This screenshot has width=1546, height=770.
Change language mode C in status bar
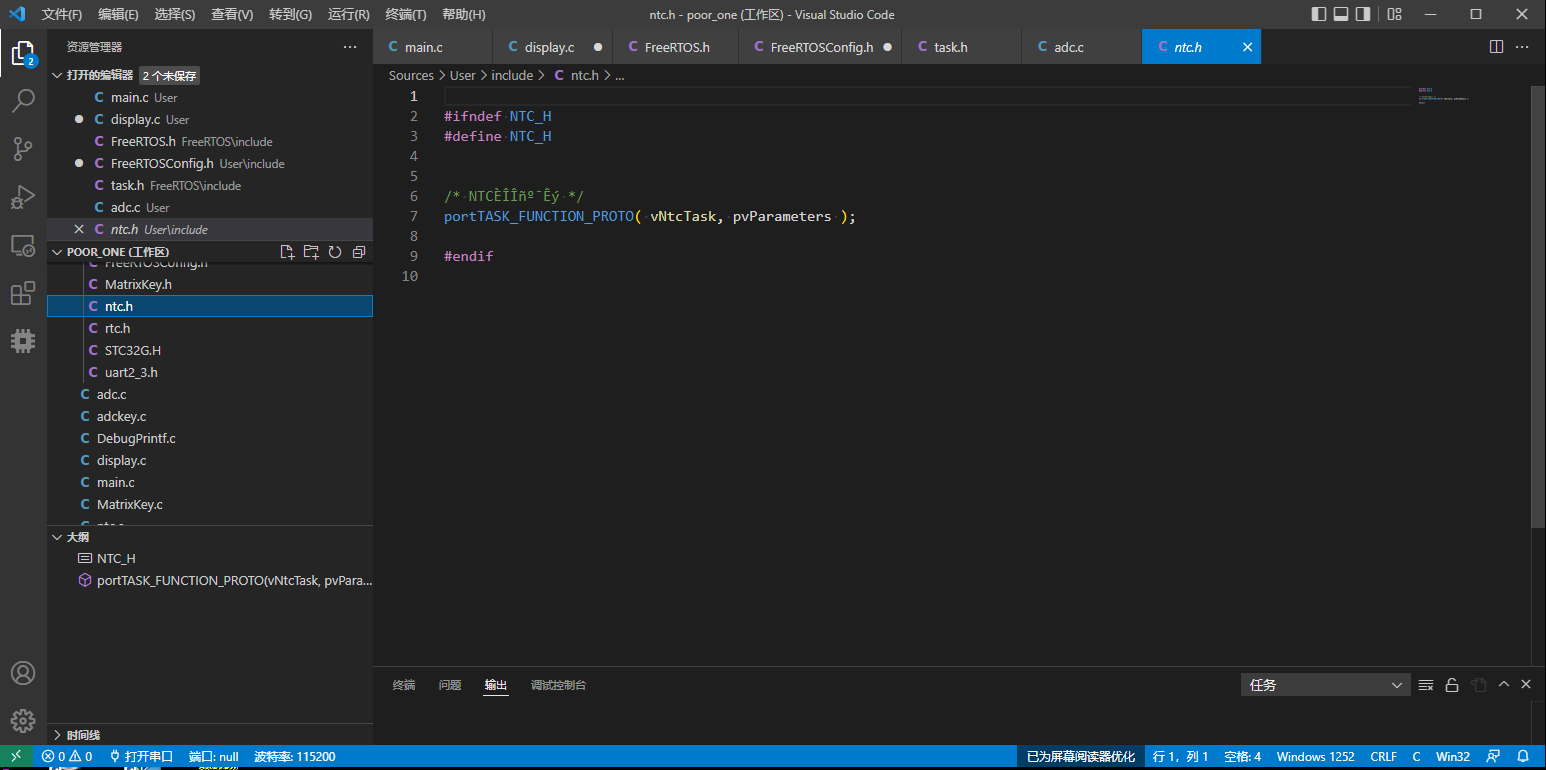click(x=1416, y=757)
